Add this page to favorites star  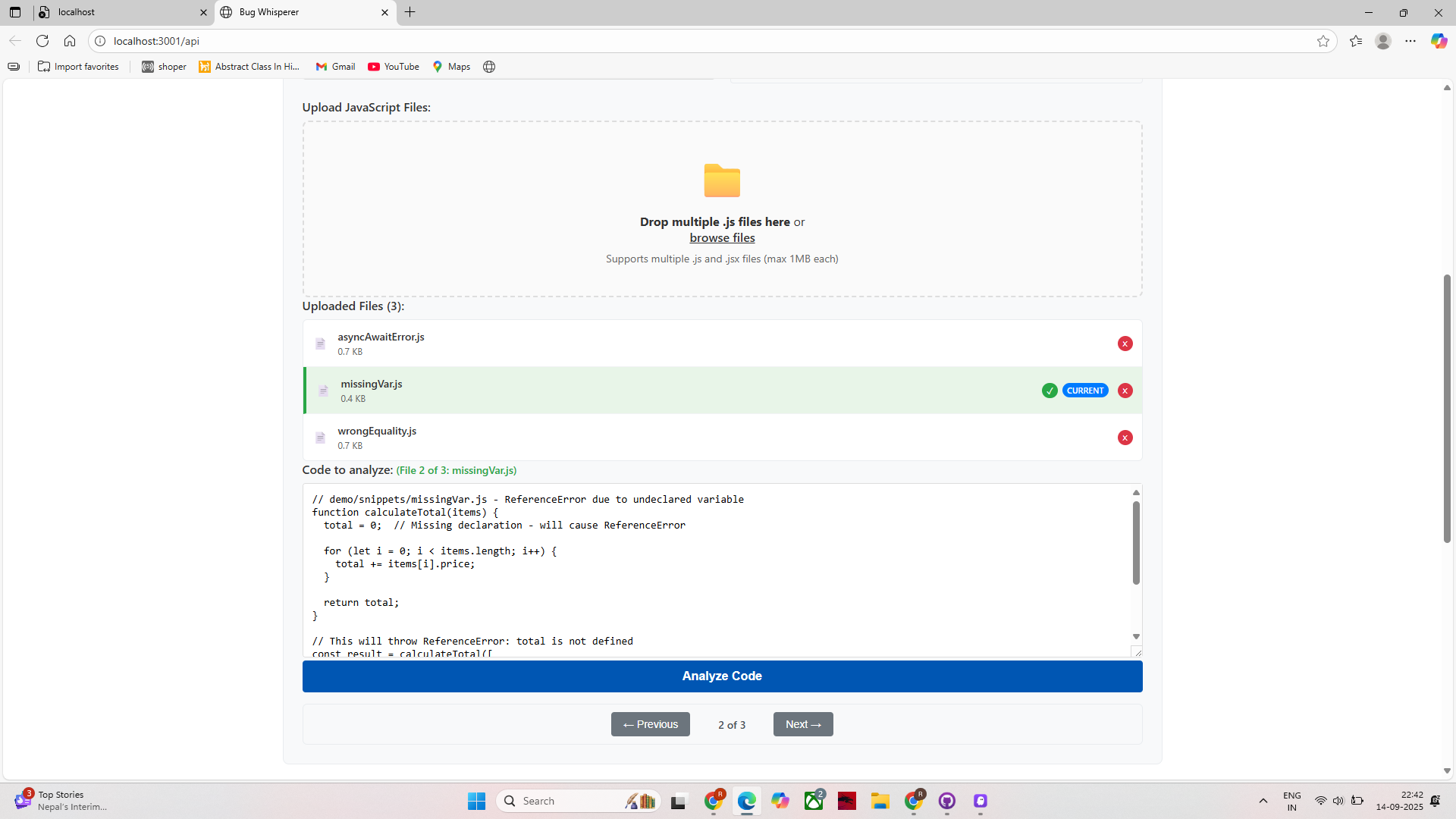coord(1323,41)
